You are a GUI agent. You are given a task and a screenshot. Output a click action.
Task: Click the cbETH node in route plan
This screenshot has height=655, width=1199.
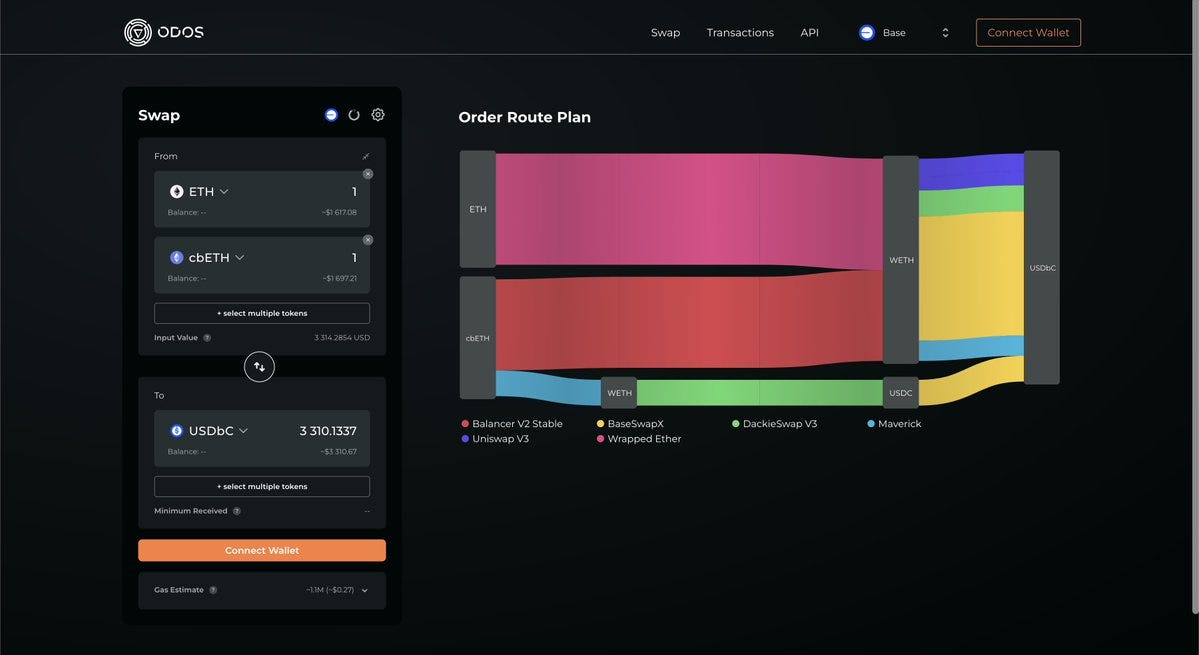(x=478, y=338)
